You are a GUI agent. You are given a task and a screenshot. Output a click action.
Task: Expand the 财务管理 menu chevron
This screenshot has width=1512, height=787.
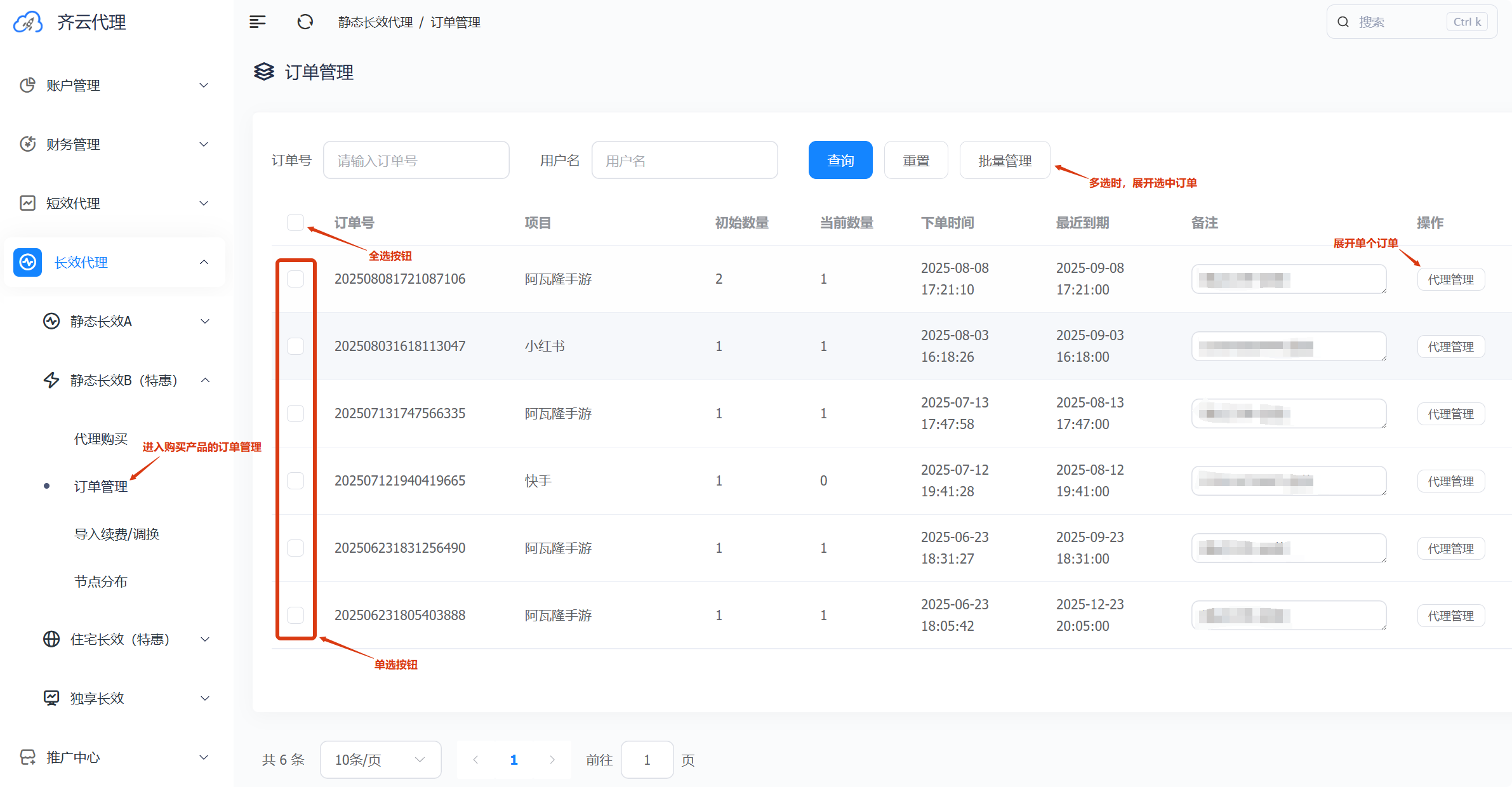(x=204, y=144)
